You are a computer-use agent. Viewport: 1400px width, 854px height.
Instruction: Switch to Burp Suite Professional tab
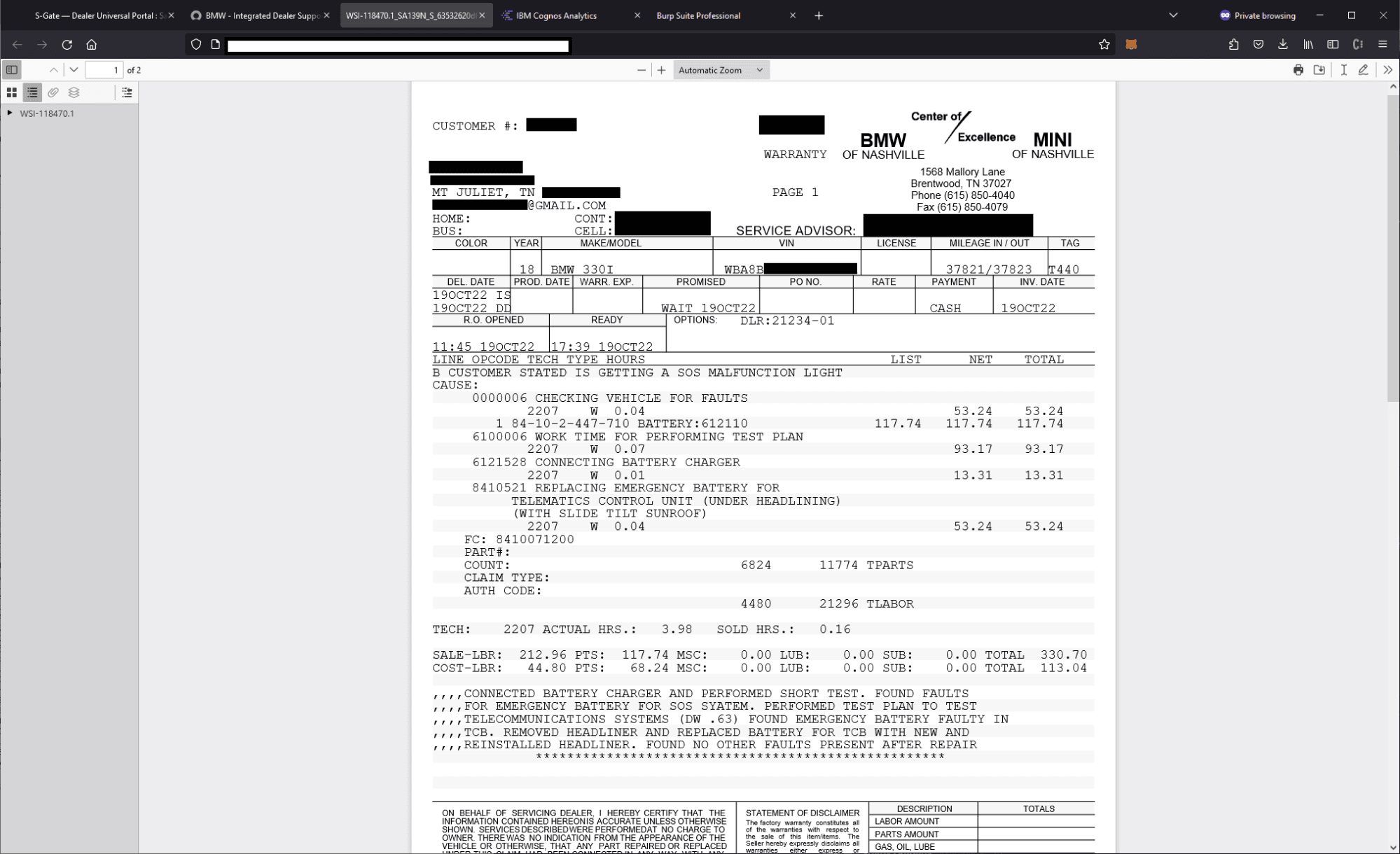698,15
